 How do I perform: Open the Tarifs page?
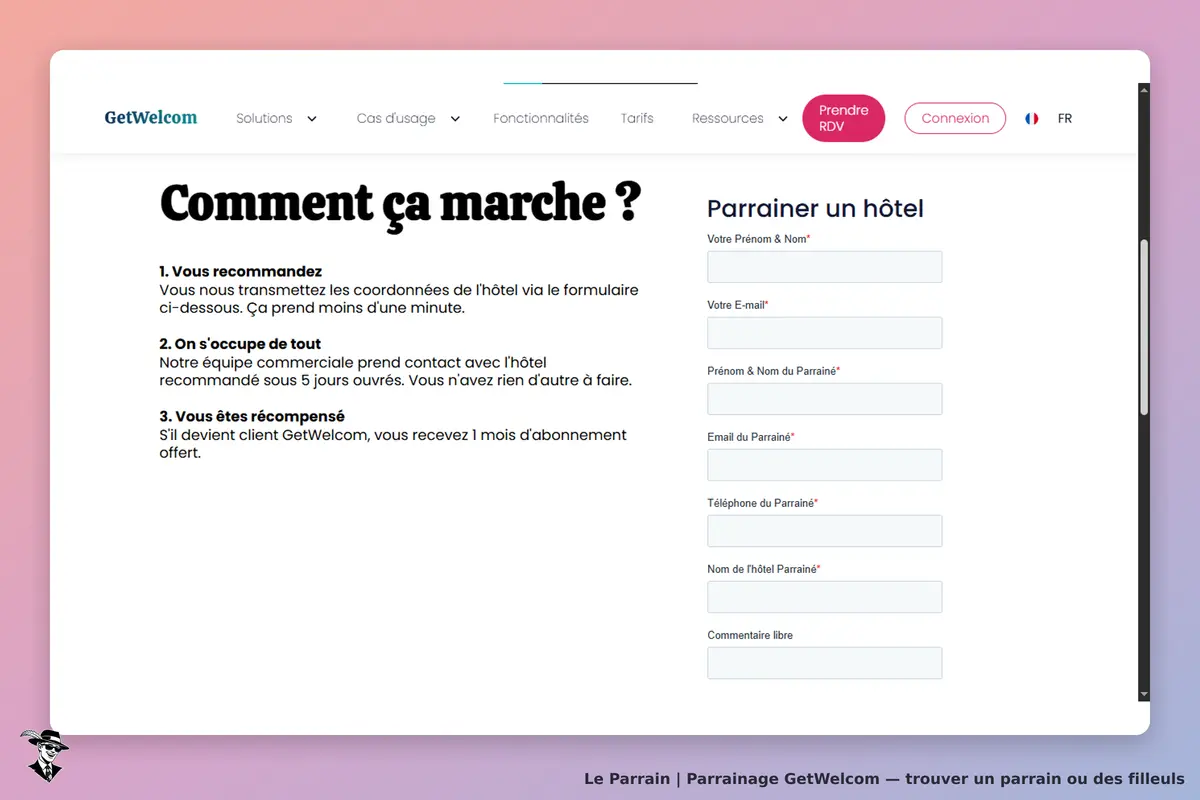[637, 118]
